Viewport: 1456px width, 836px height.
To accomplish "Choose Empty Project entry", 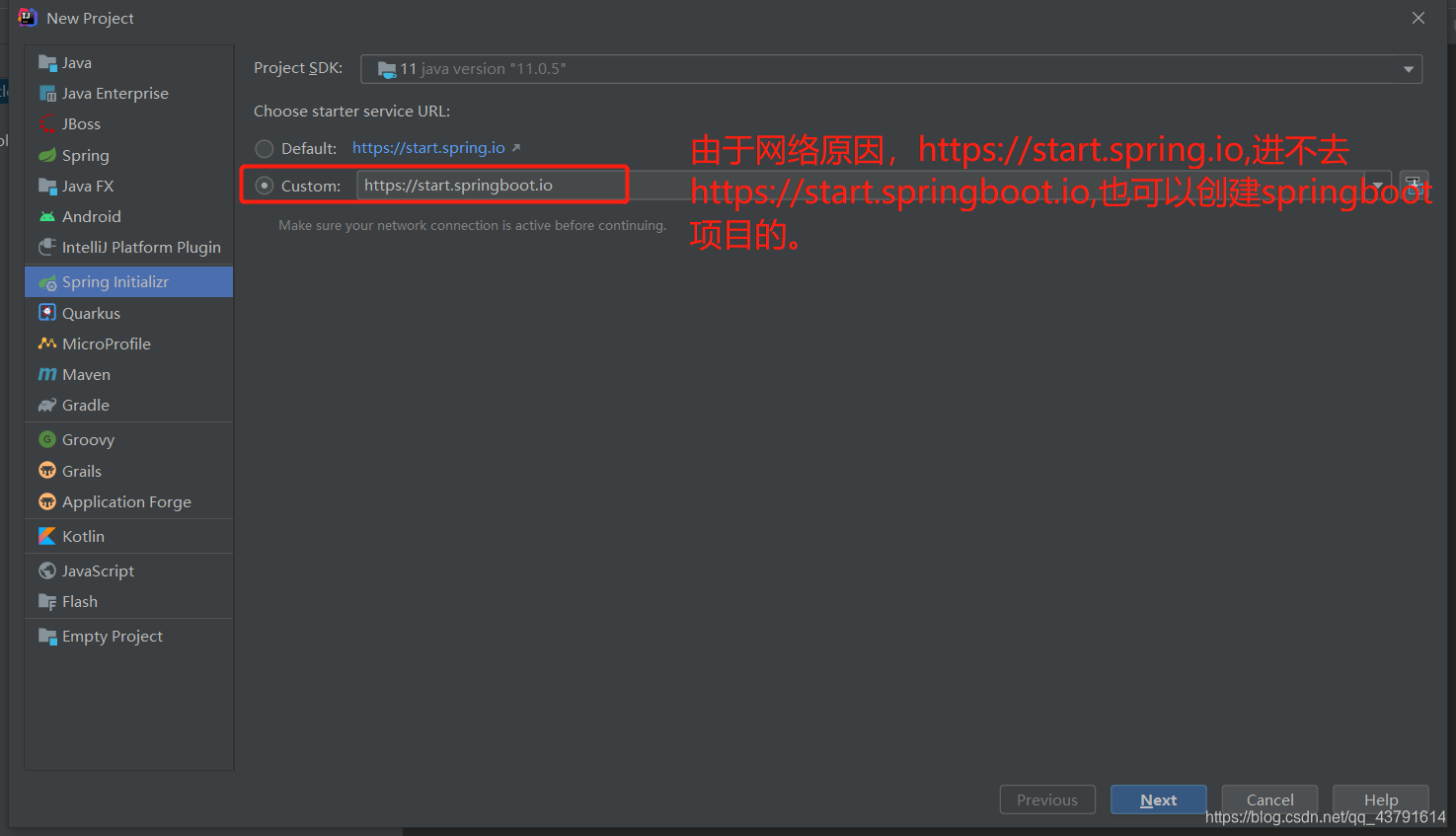I will 128,636.
